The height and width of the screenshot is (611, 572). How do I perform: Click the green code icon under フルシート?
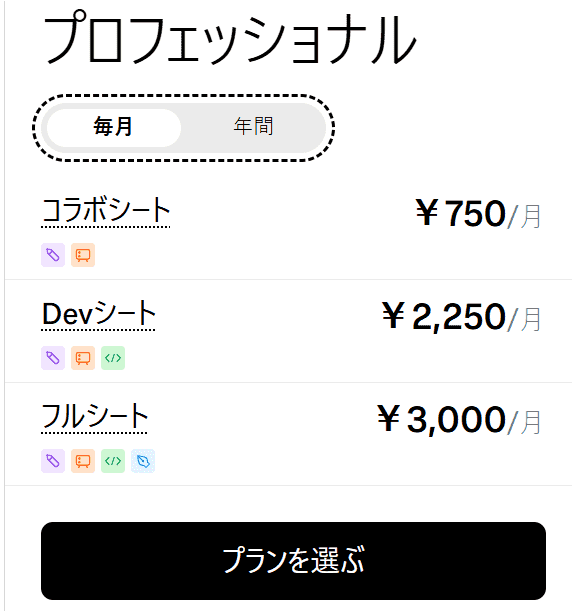pos(113,461)
